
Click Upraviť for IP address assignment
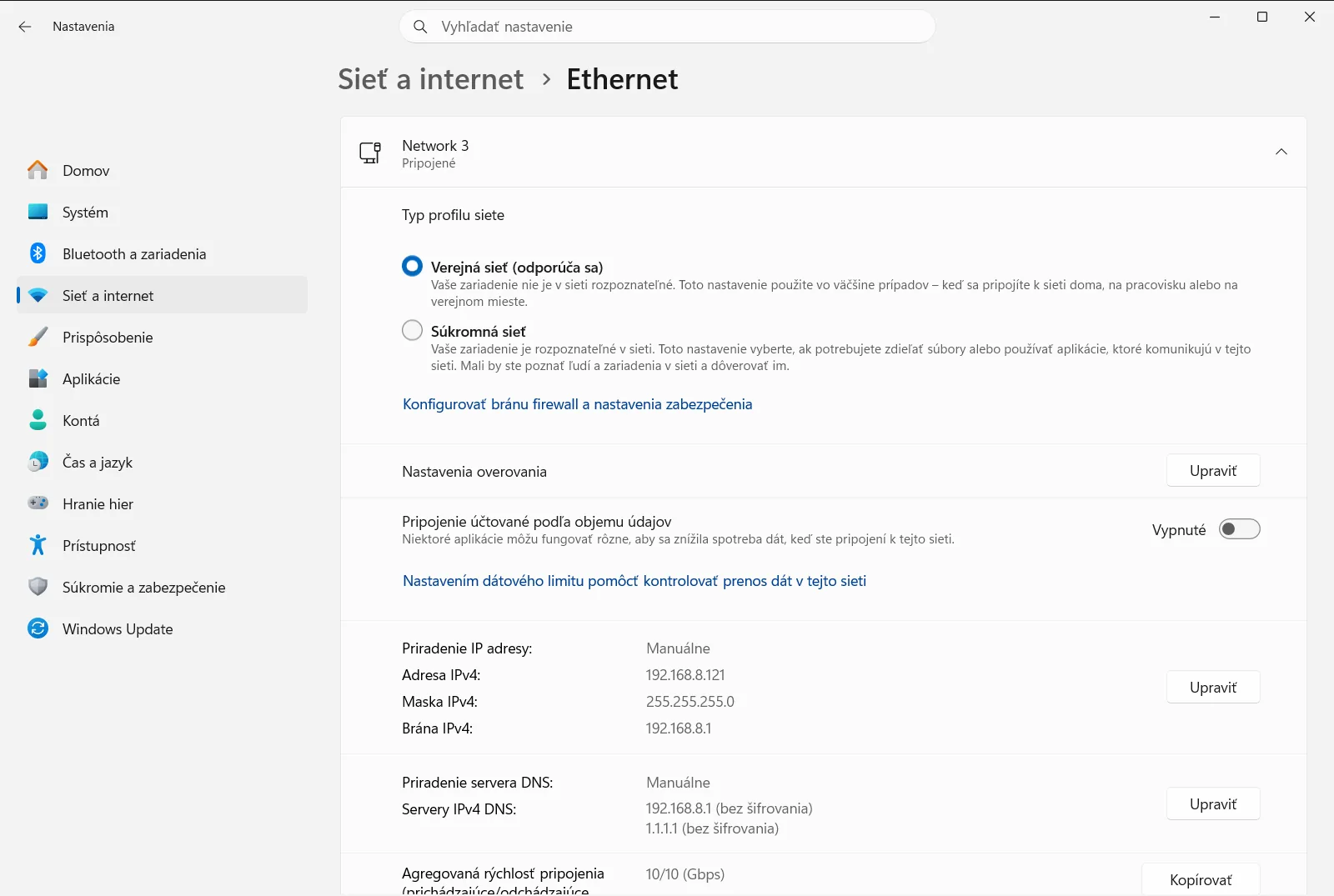click(1213, 688)
